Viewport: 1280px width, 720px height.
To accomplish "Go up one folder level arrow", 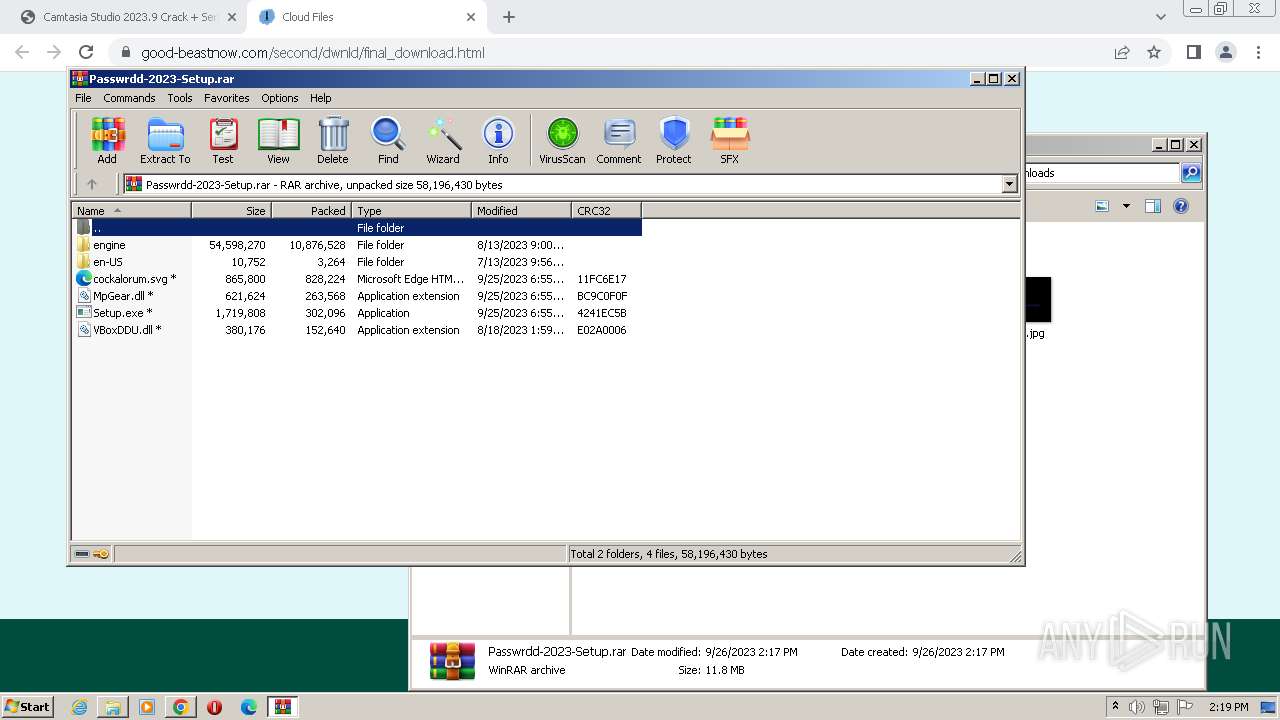I will click(x=92, y=184).
